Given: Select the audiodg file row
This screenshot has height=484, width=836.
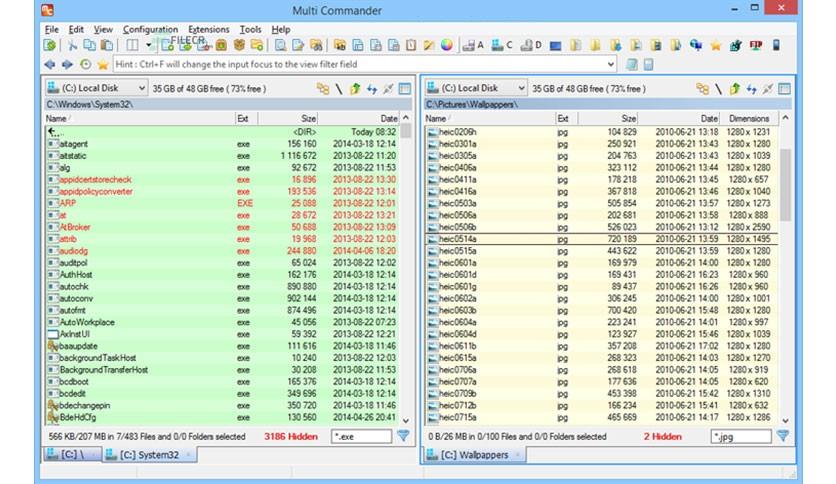Looking at the screenshot, I should tap(222, 251).
